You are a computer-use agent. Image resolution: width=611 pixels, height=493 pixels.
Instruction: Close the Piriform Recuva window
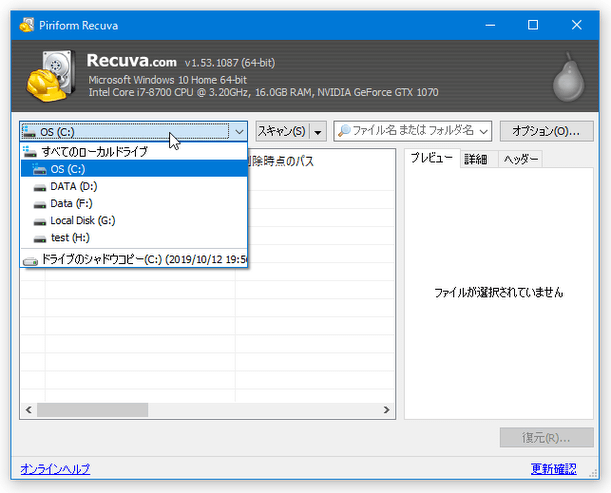coord(577,25)
